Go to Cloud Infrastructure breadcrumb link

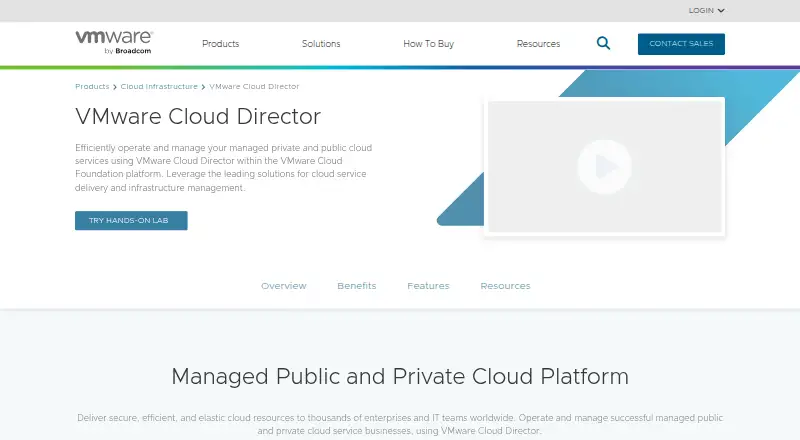click(159, 87)
